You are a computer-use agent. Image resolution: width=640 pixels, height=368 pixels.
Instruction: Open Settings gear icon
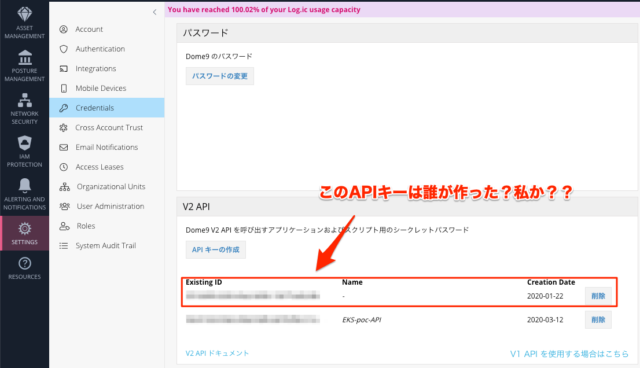(24, 228)
